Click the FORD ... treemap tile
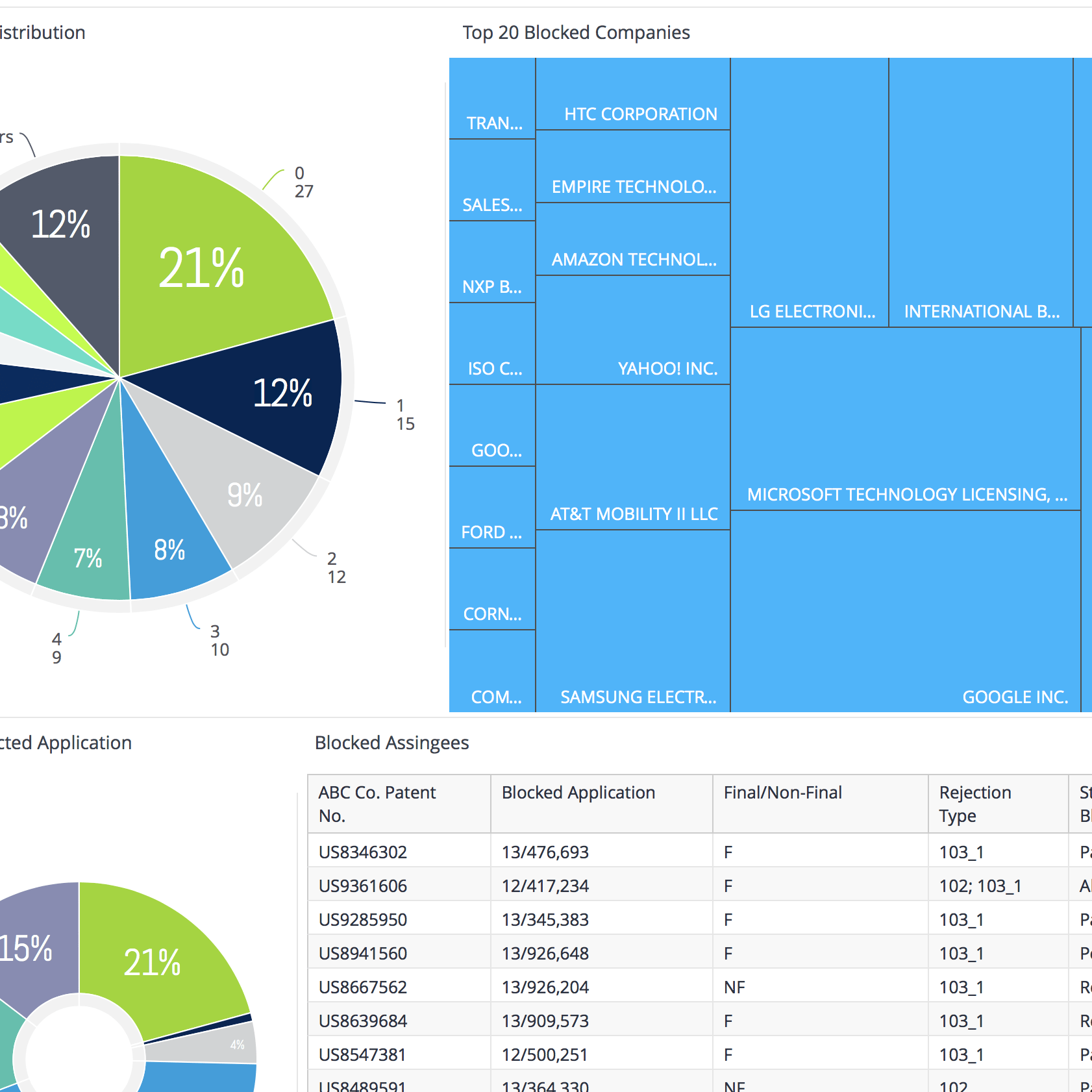Image resolution: width=1092 pixels, height=1092 pixels. click(x=492, y=508)
